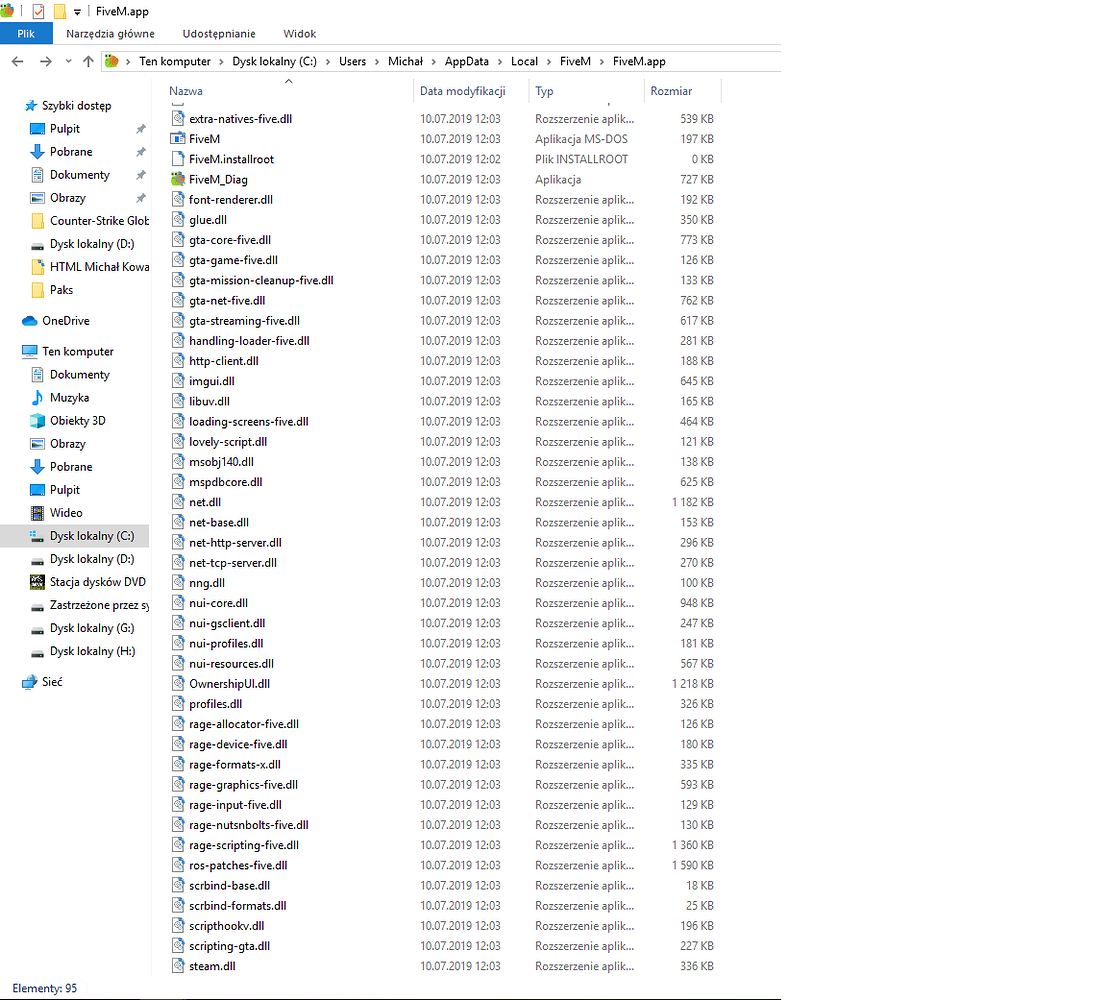This screenshot has height=1000, width=1106.
Task: Select OneDrive in navigation pane
Action: (x=66, y=321)
